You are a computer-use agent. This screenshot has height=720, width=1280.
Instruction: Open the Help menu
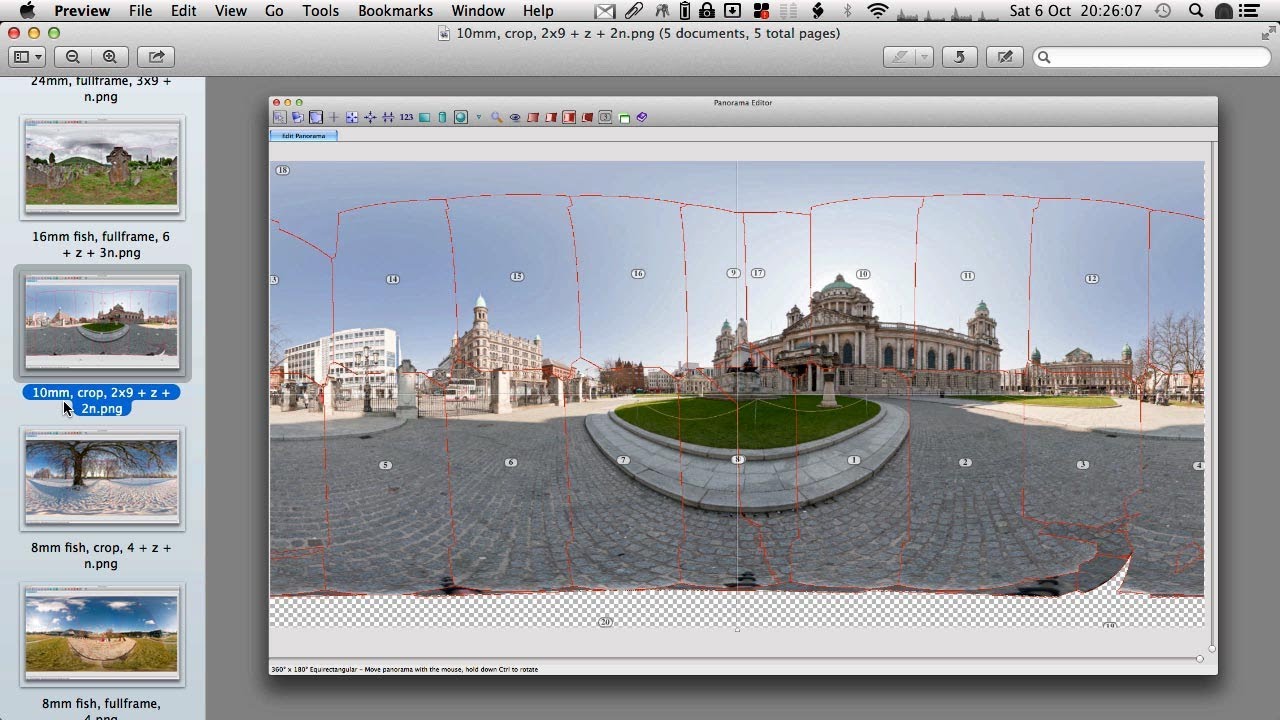tap(538, 11)
